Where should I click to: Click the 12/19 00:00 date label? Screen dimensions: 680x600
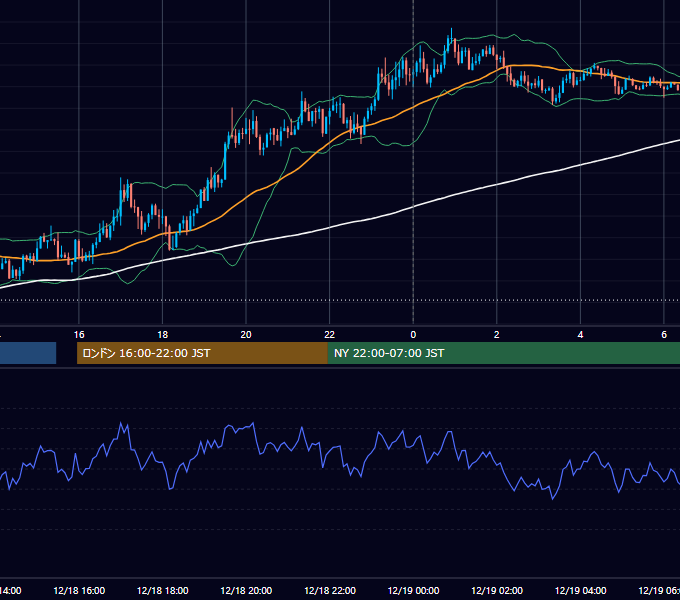click(413, 591)
